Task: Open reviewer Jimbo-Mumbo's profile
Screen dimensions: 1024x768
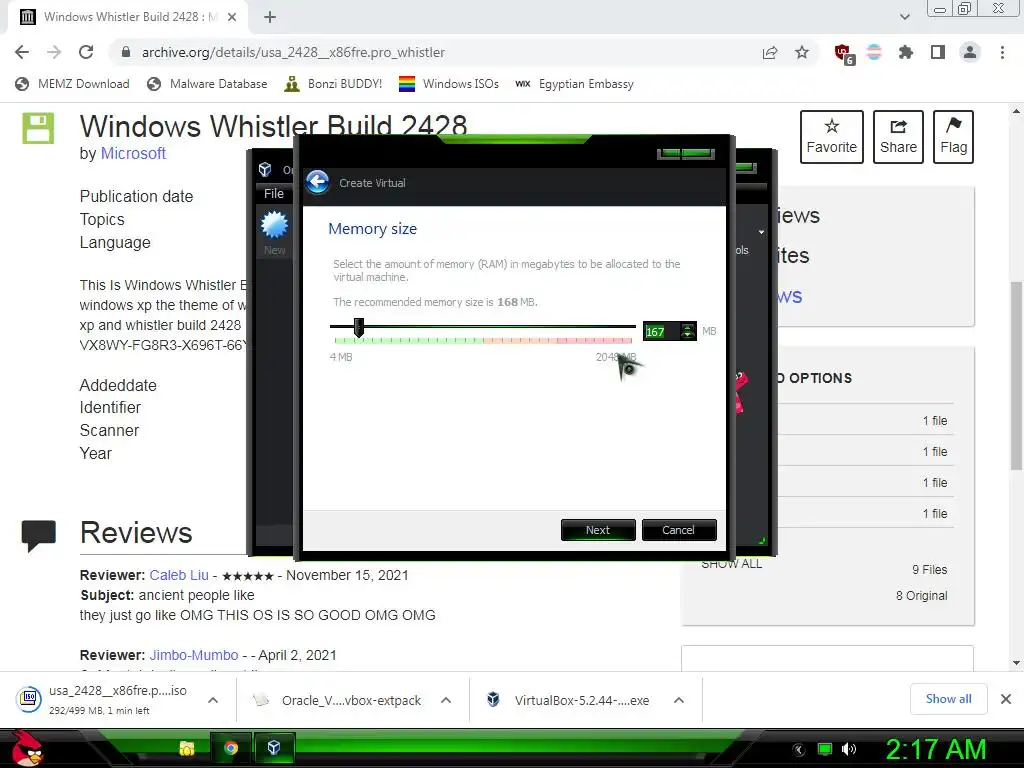Action: [x=194, y=655]
